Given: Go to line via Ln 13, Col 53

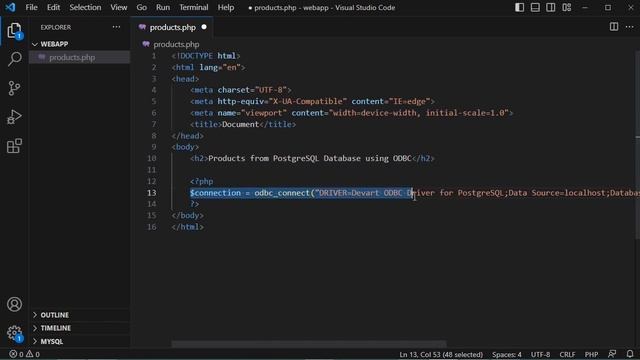Looking at the screenshot, I should tap(441, 354).
